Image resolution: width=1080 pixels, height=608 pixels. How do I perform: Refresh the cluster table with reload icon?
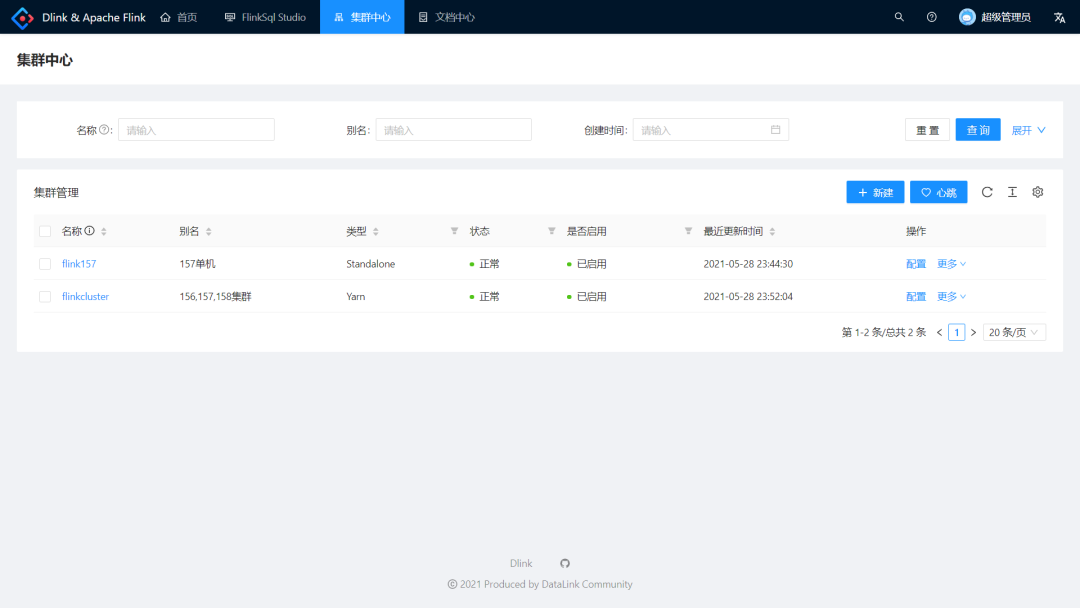(987, 191)
